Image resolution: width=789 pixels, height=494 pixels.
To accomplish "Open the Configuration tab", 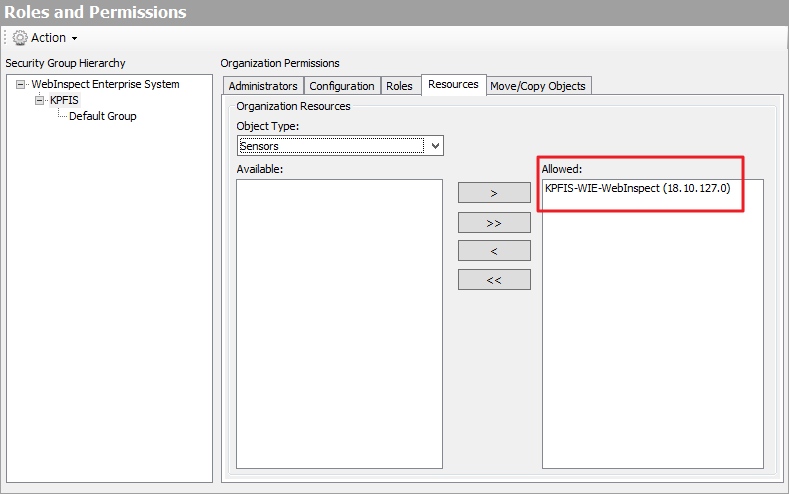I will [x=341, y=86].
